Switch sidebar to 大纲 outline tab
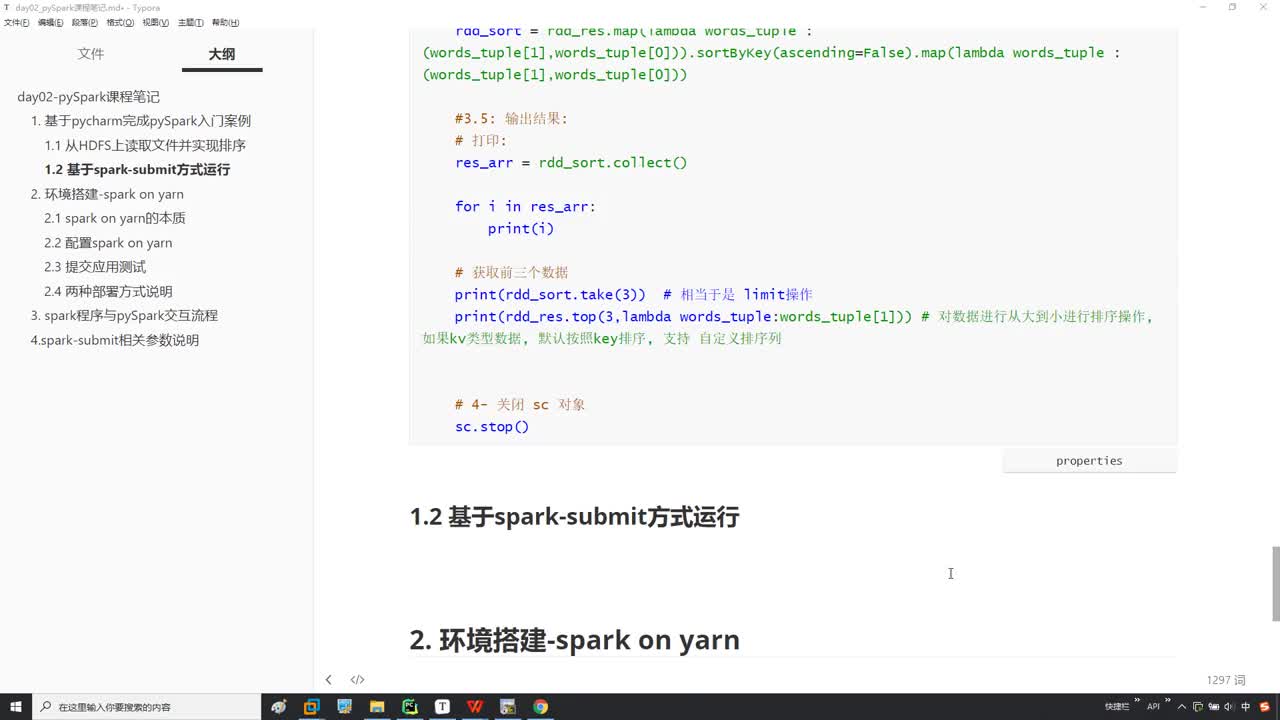Image resolution: width=1280 pixels, height=720 pixels. click(222, 54)
